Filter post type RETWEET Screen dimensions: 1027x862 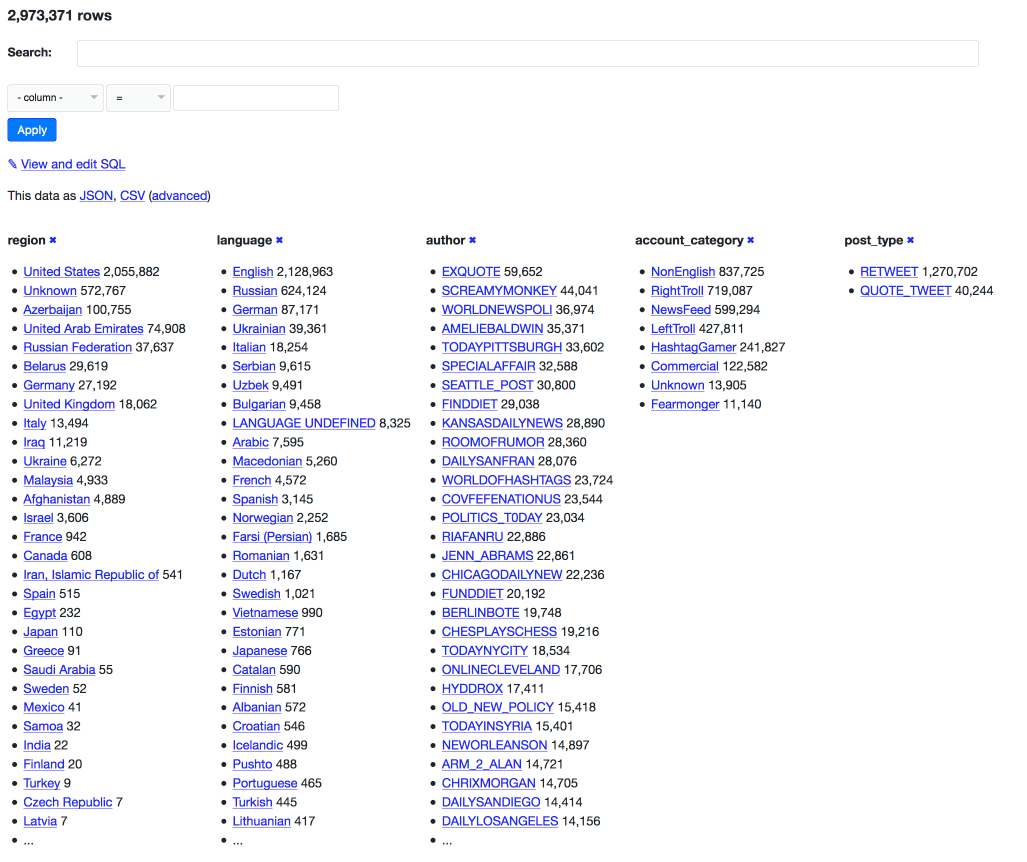click(889, 272)
